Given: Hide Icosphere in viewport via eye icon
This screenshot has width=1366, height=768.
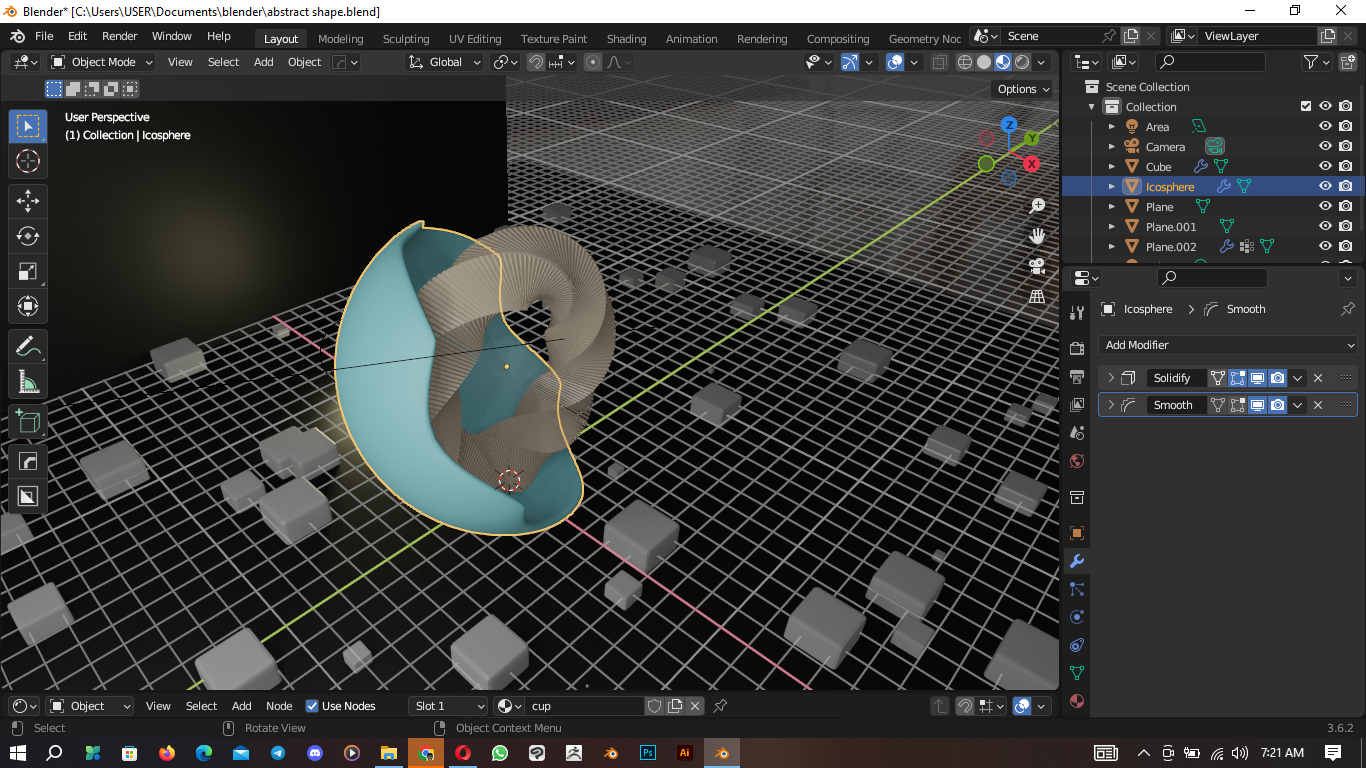Looking at the screenshot, I should click(x=1325, y=186).
